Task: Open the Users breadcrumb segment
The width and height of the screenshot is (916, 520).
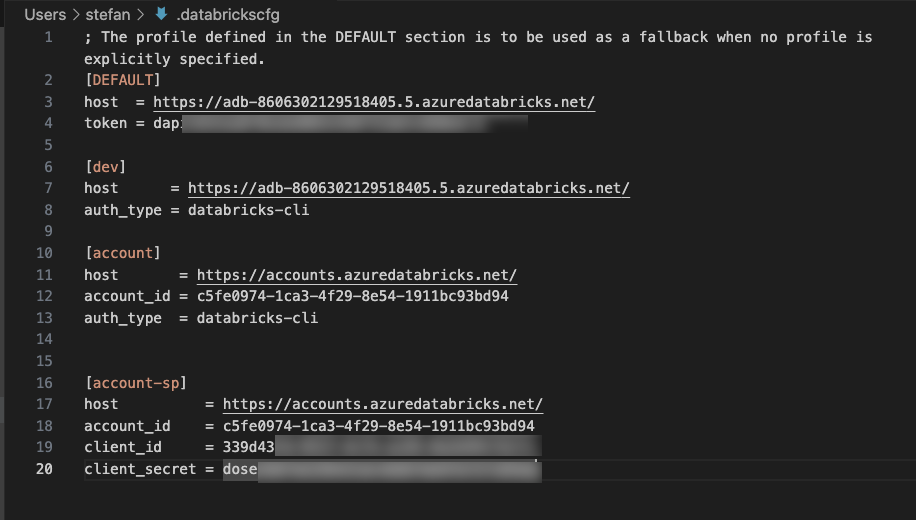Action: [x=45, y=15]
